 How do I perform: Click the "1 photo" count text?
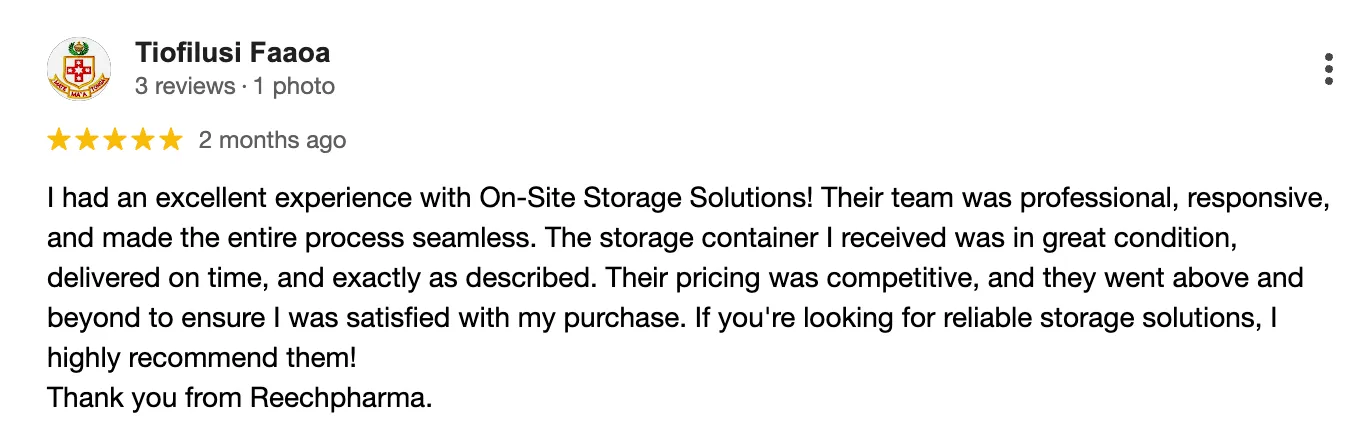pyautogui.click(x=294, y=87)
